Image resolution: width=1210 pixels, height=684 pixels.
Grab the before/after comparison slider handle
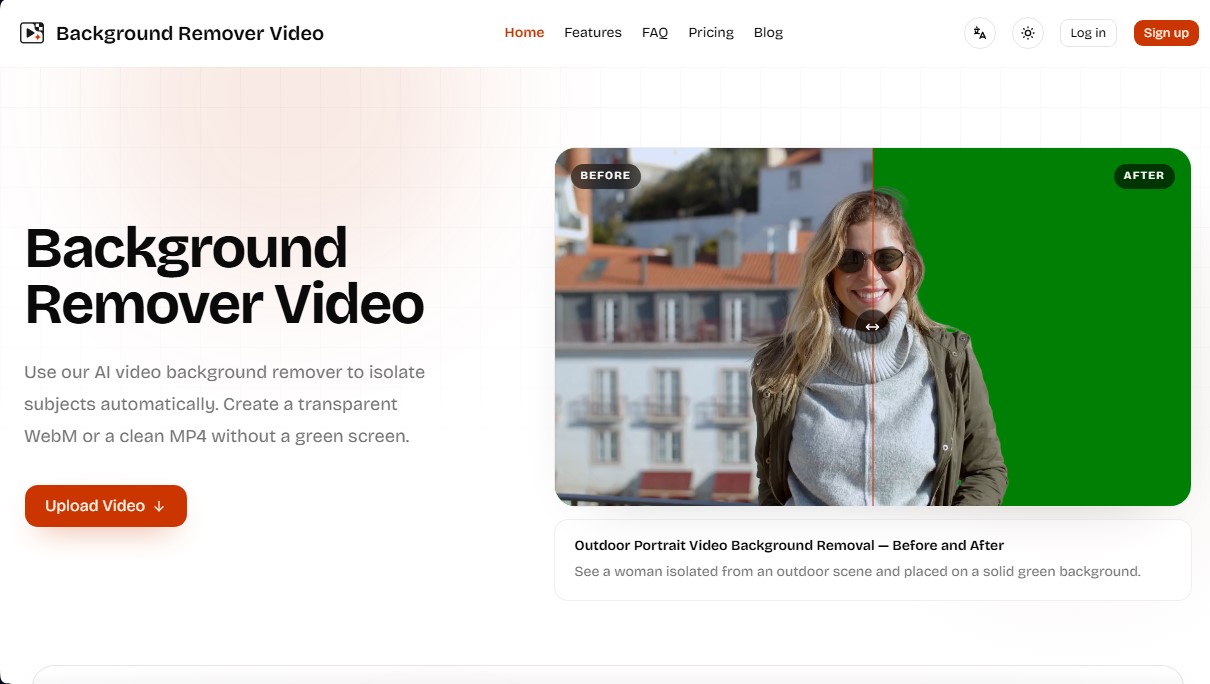click(x=872, y=327)
